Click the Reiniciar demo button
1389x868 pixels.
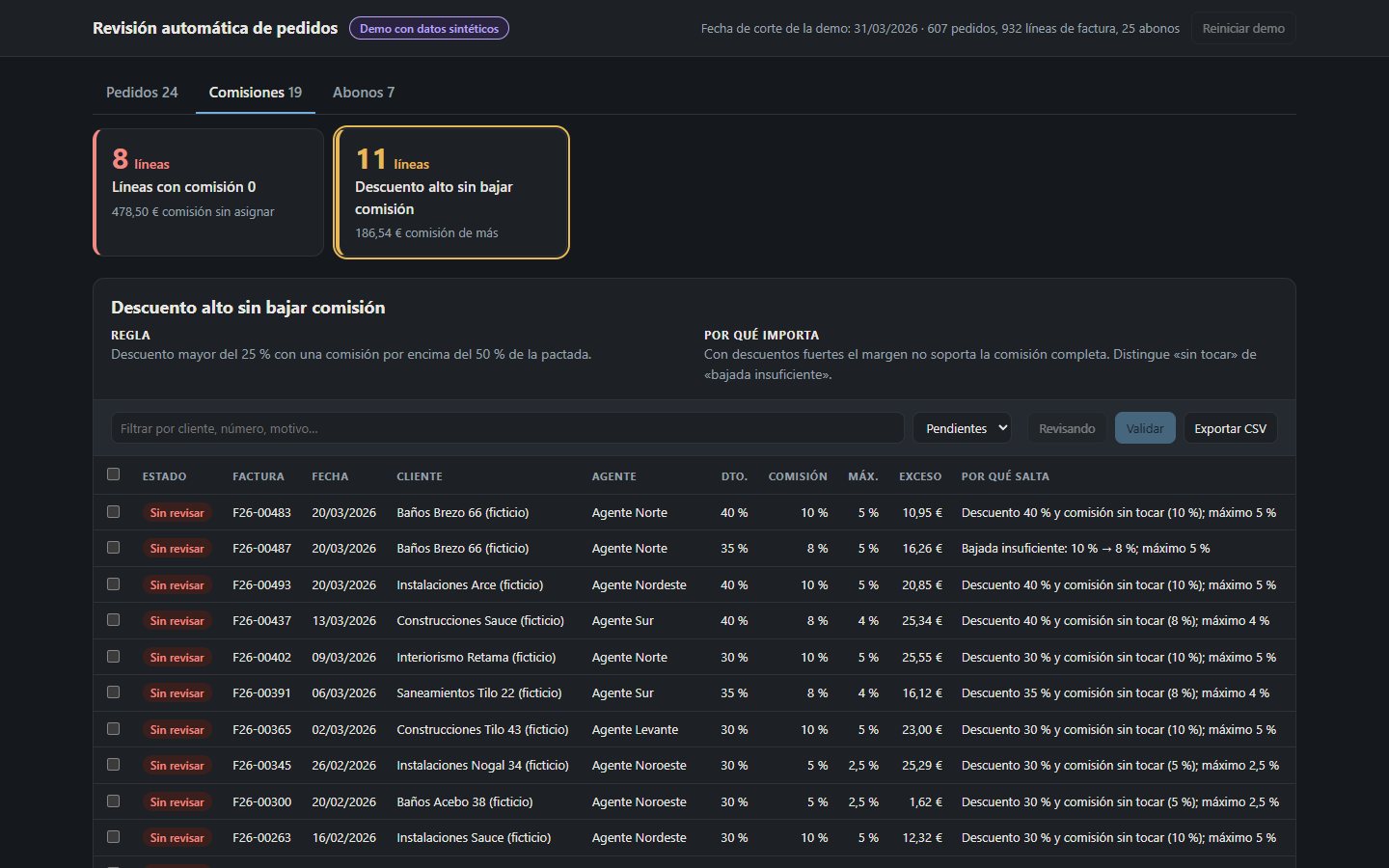point(1243,28)
